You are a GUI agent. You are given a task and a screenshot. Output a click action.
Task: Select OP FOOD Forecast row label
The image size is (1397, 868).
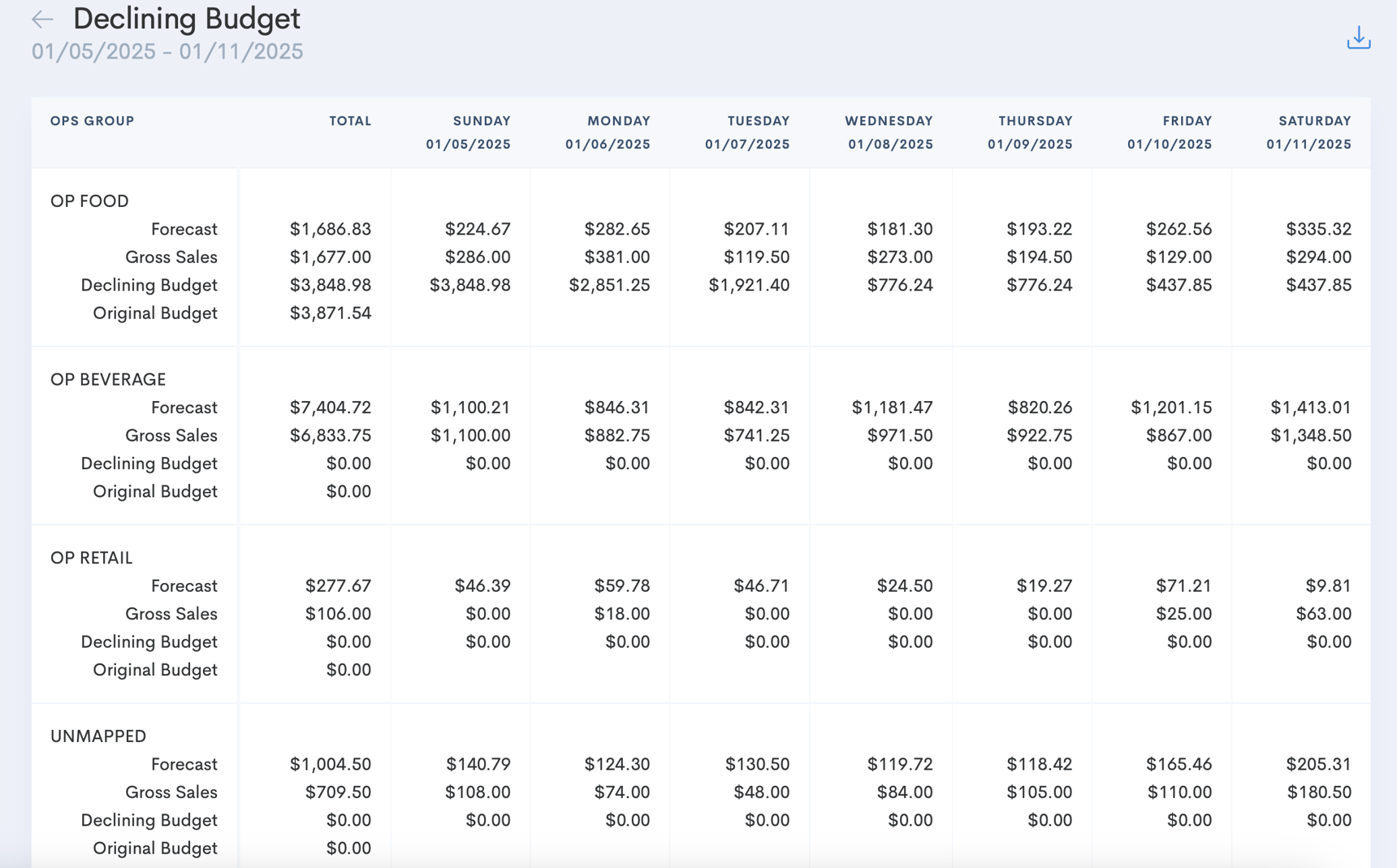[184, 229]
